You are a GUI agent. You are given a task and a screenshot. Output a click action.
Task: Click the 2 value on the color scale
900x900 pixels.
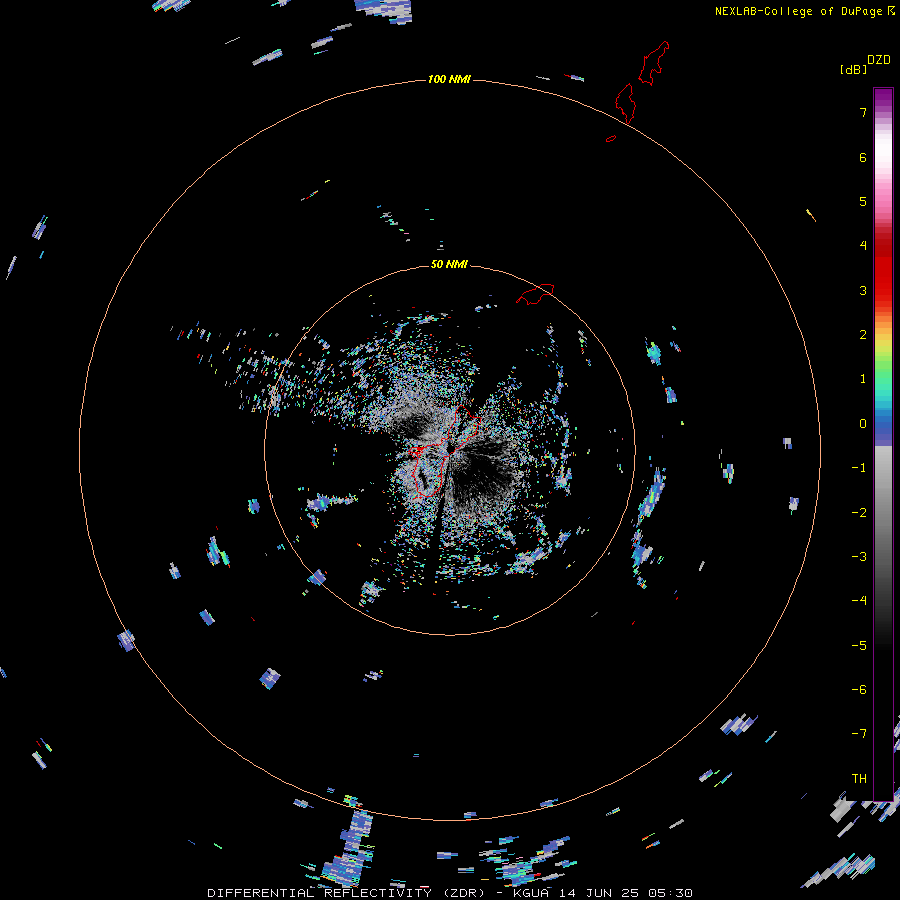[863, 335]
